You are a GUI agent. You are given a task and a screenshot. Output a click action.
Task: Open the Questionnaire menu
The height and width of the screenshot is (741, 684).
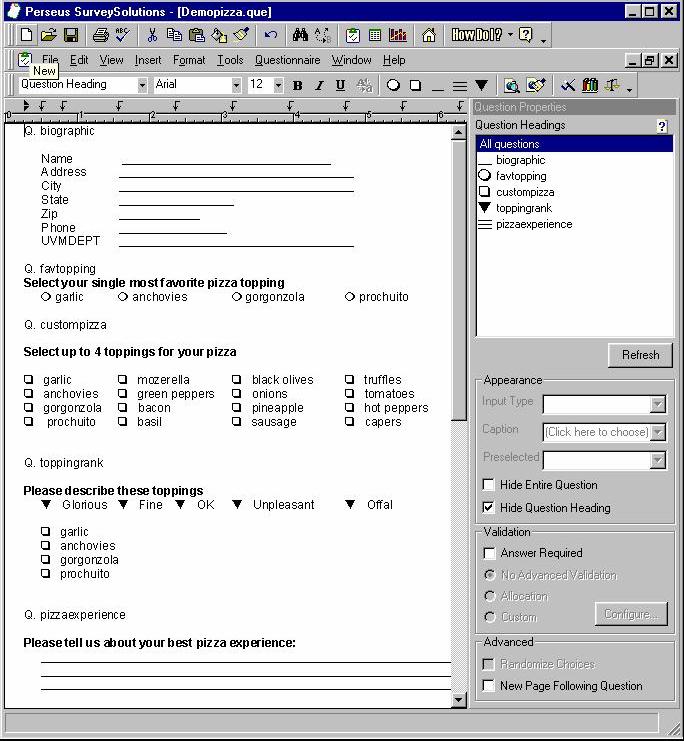coord(287,60)
